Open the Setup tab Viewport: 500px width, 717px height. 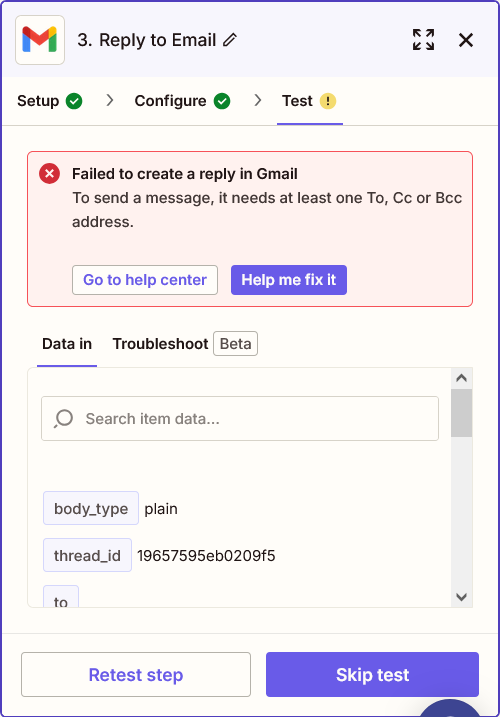pyautogui.click(x=49, y=101)
